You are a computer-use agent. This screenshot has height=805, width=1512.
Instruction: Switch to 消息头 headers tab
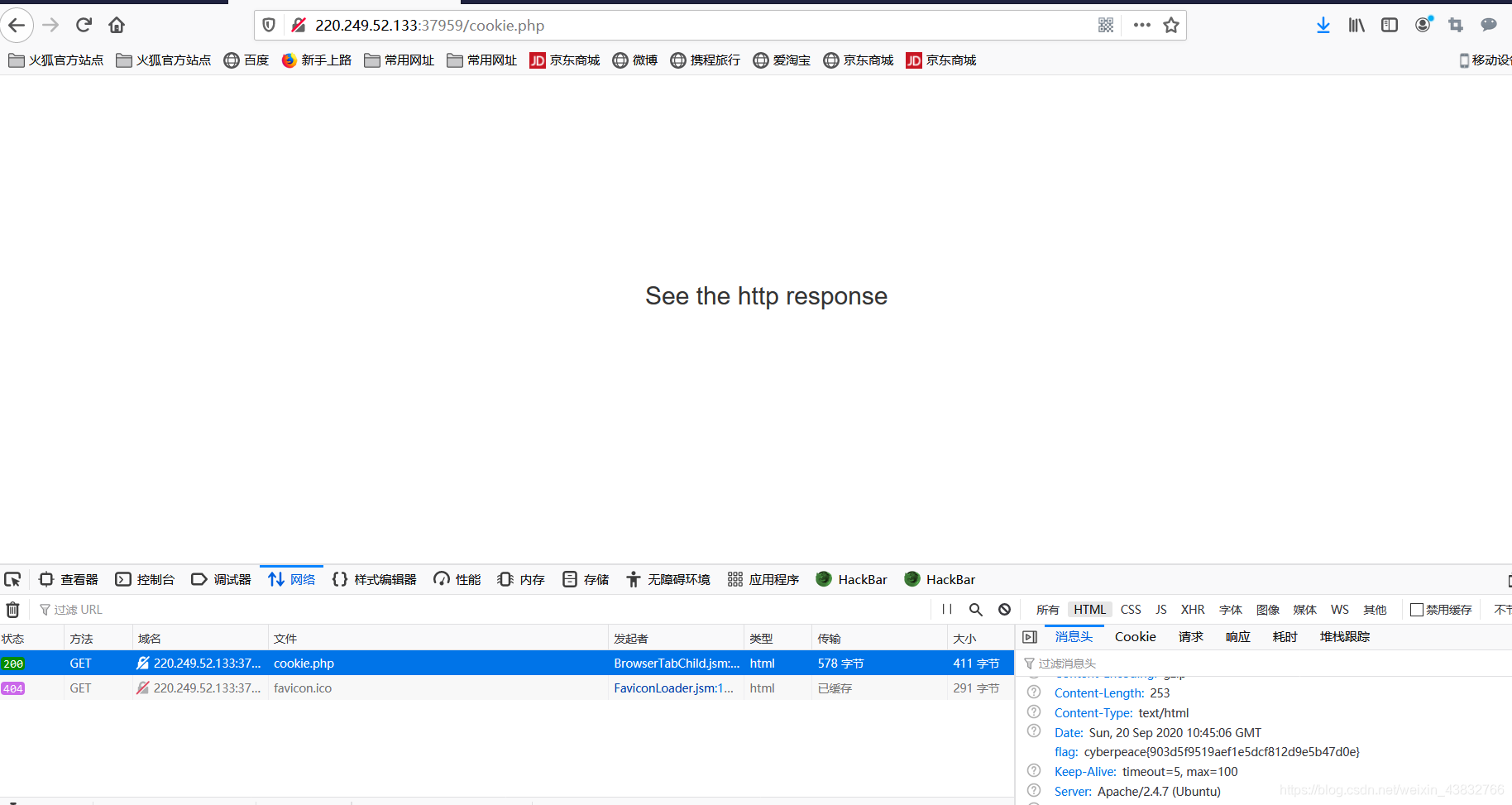click(x=1074, y=637)
